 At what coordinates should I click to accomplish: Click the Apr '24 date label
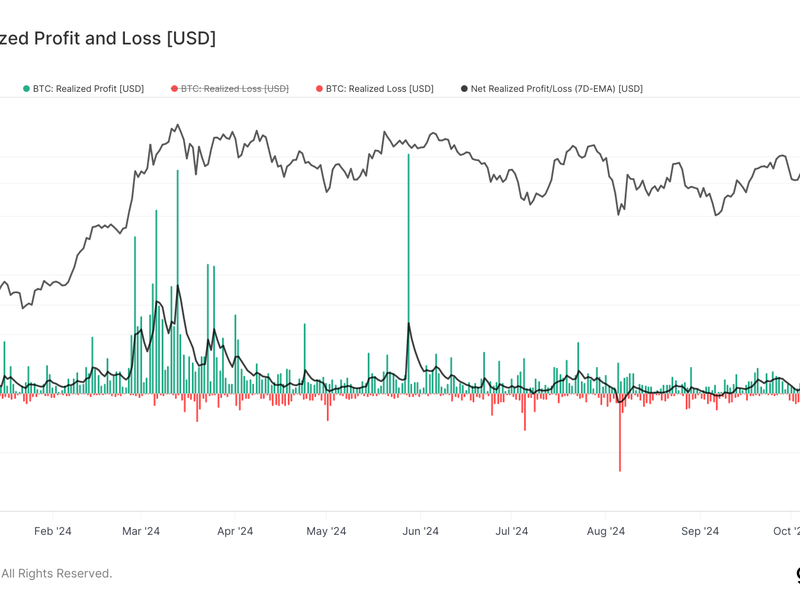[234, 531]
